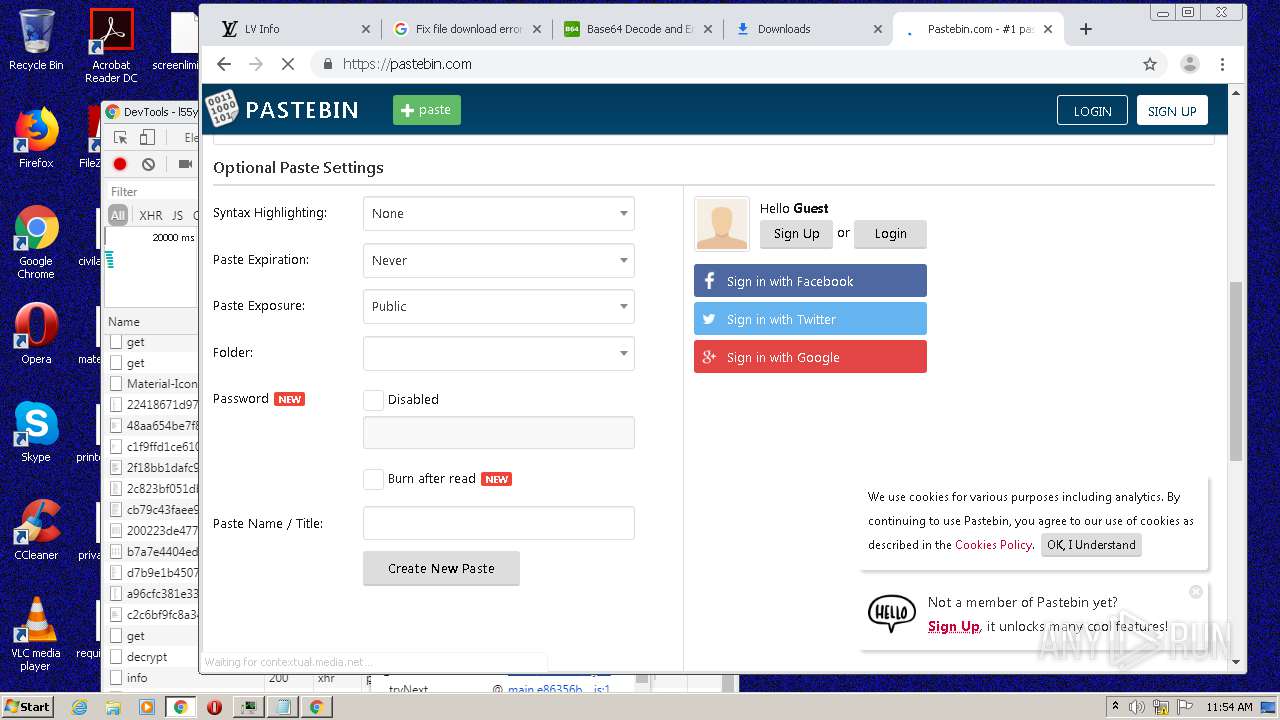Viewport: 1280px width, 720px height.
Task: Open the Paste Exposure dropdown
Action: [x=499, y=306]
